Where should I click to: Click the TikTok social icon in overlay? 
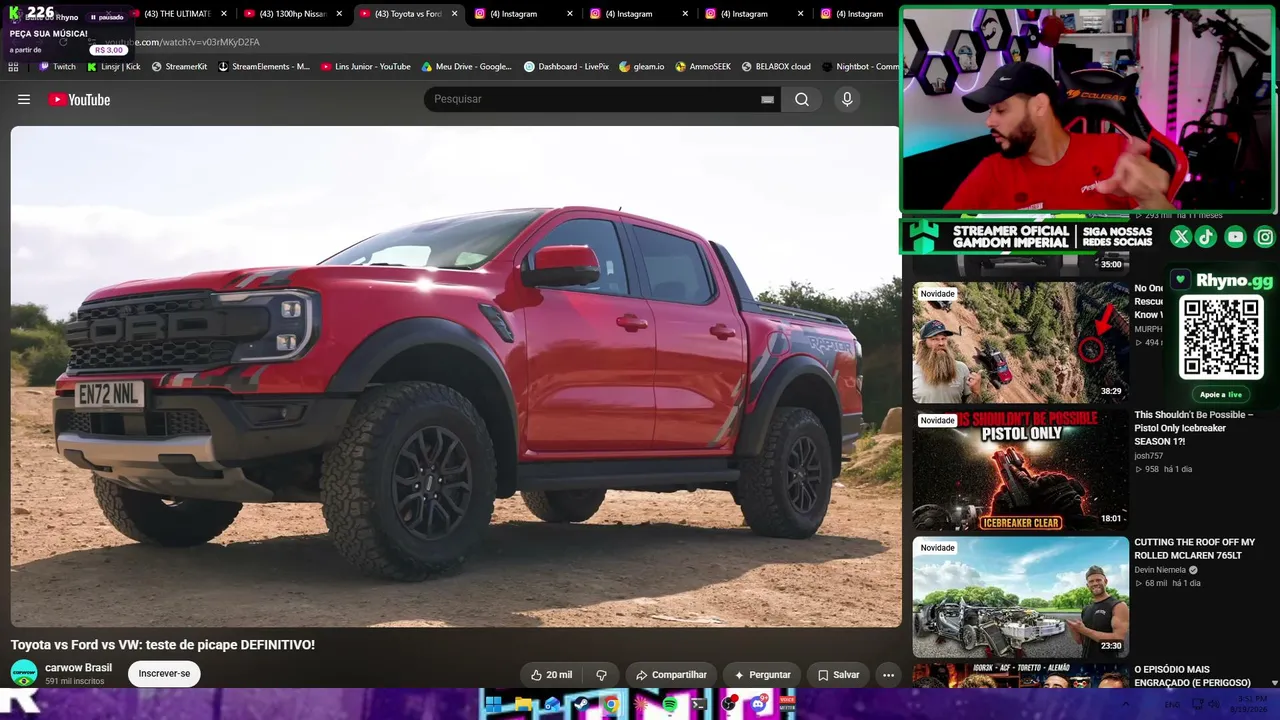1206,237
